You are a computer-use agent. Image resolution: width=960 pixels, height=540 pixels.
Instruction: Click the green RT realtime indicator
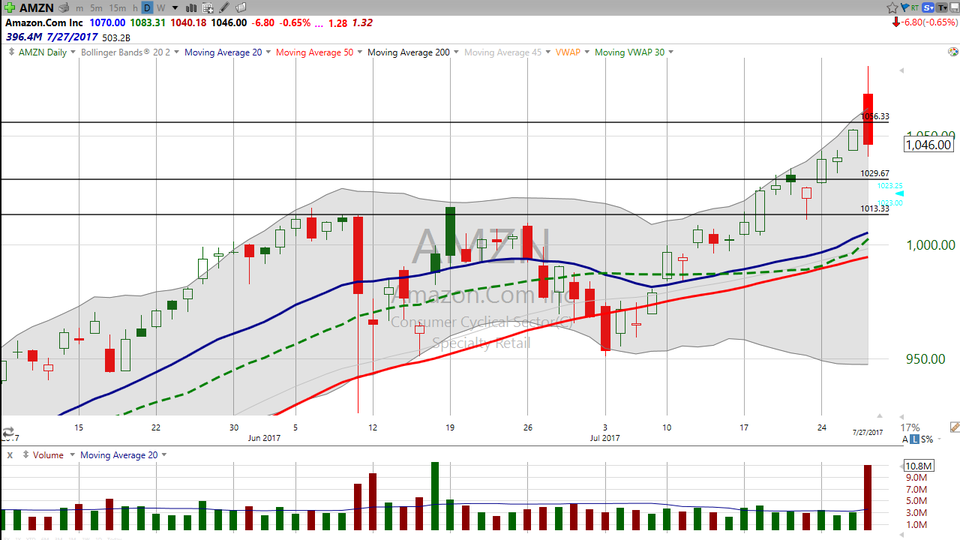(x=915, y=8)
